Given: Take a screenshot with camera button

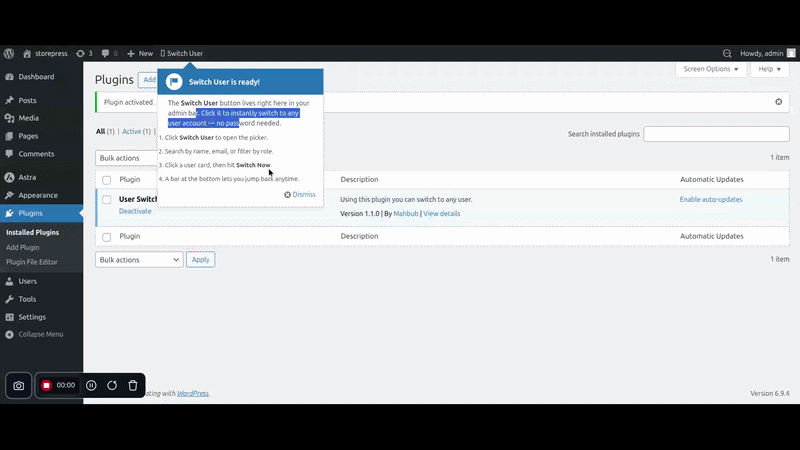Looking at the screenshot, I should (18, 386).
